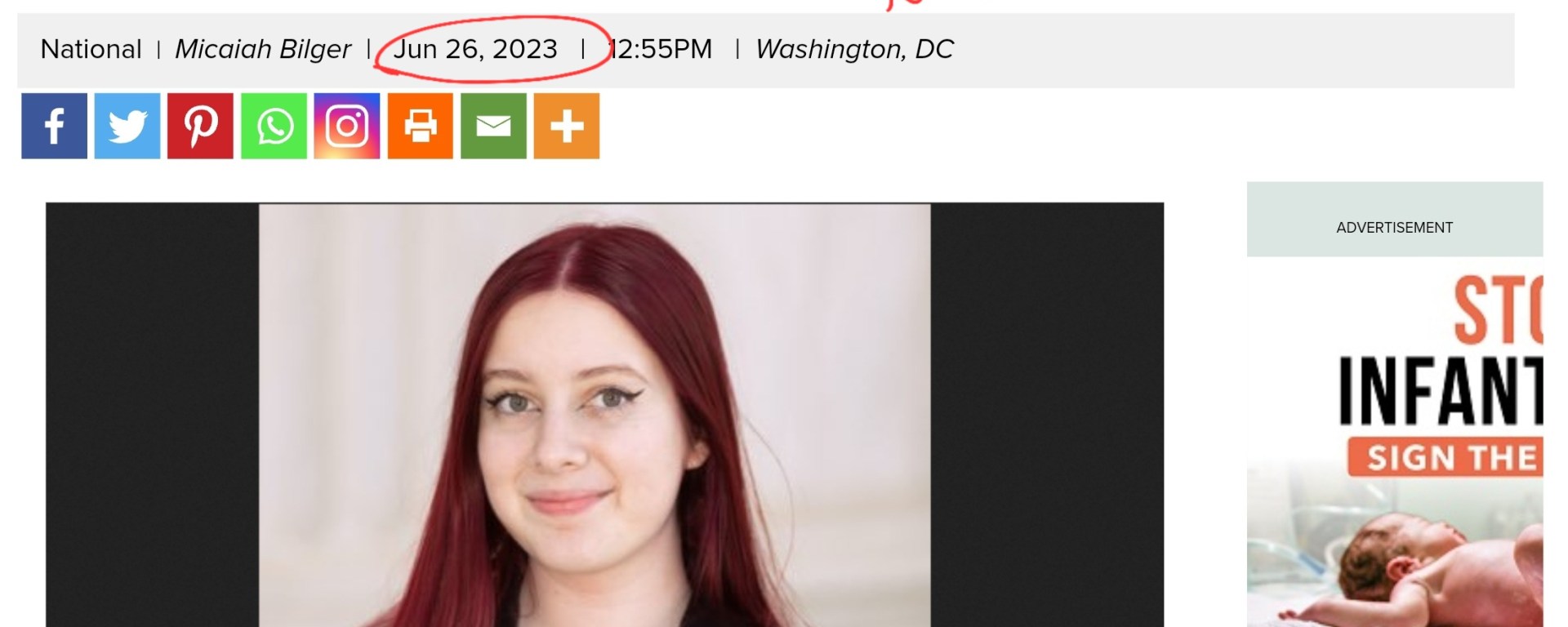Image resolution: width=1568 pixels, height=627 pixels.
Task: Open more sharing options plus icon
Action: point(567,126)
